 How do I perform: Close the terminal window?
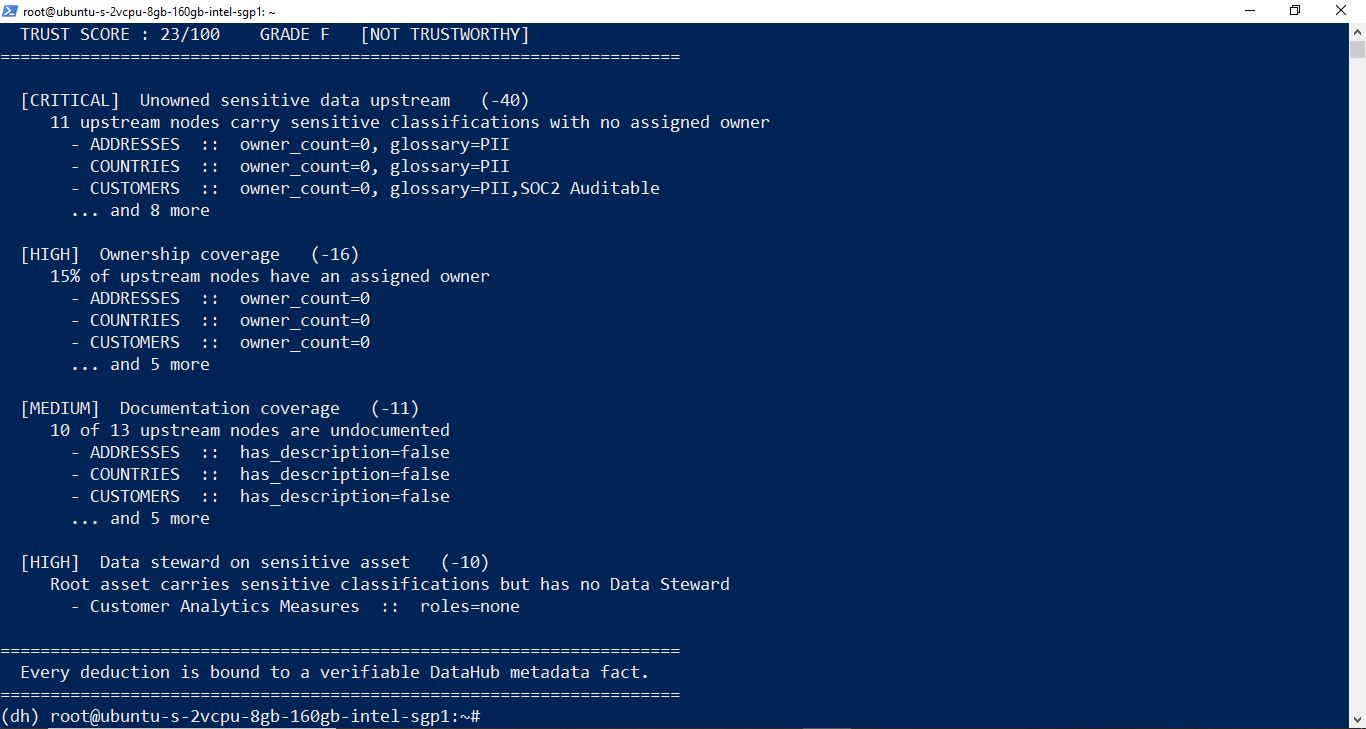point(1342,11)
